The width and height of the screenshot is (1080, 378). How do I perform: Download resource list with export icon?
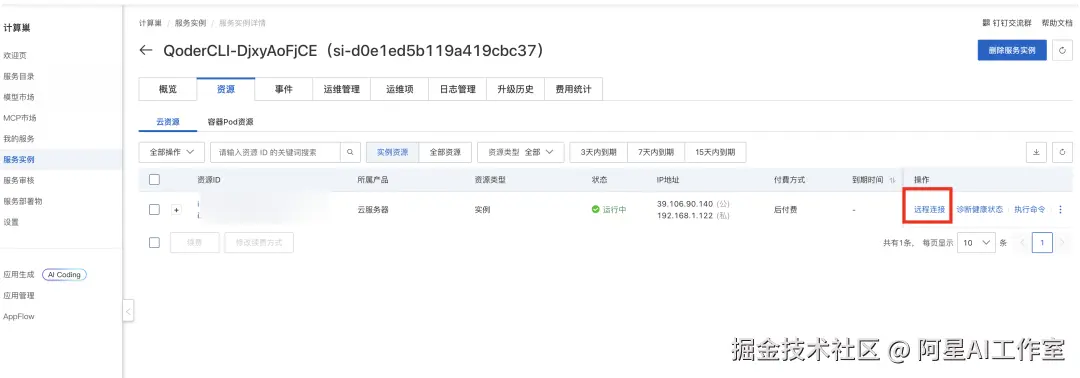pos(1036,152)
